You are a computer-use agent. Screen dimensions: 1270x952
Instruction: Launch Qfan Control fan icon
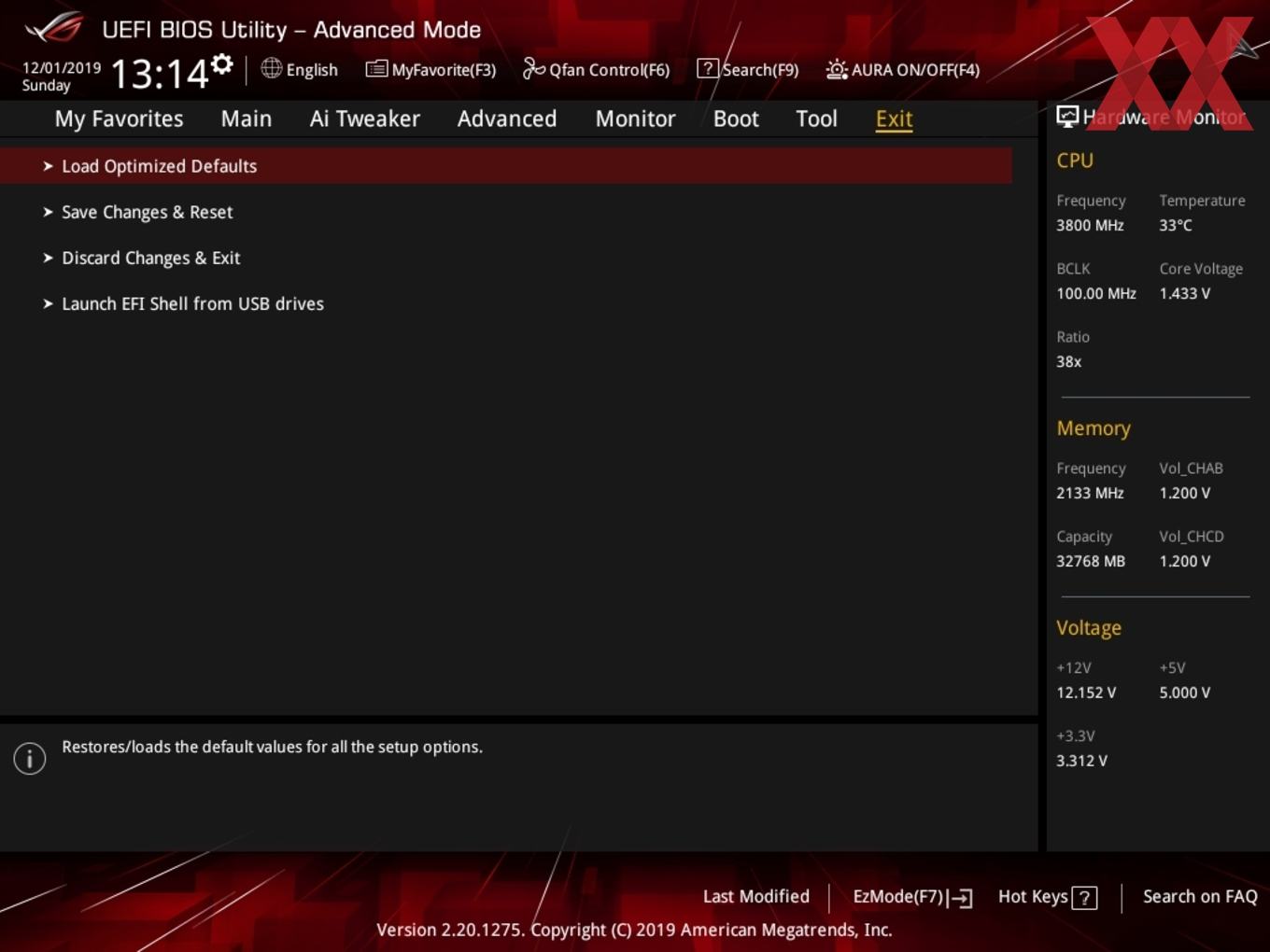coord(533,68)
